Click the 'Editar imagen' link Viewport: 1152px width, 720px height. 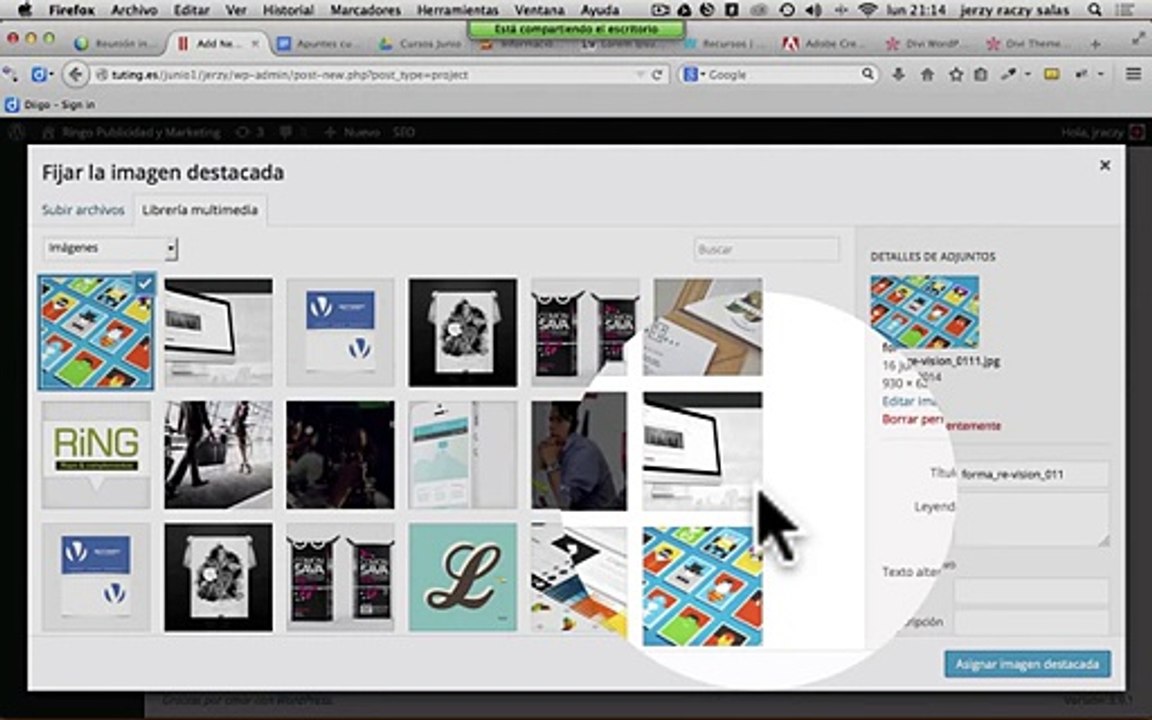pyautogui.click(x=910, y=401)
